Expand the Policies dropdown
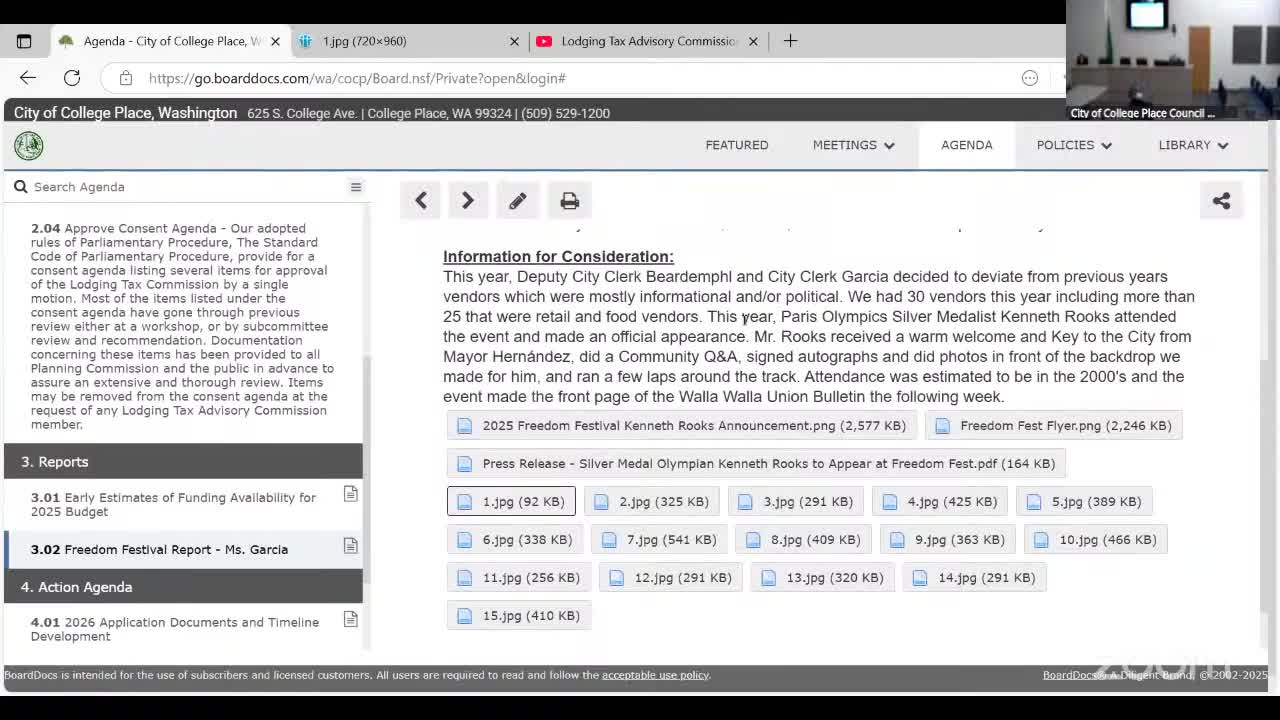Viewport: 1280px width, 720px height. tap(1074, 145)
